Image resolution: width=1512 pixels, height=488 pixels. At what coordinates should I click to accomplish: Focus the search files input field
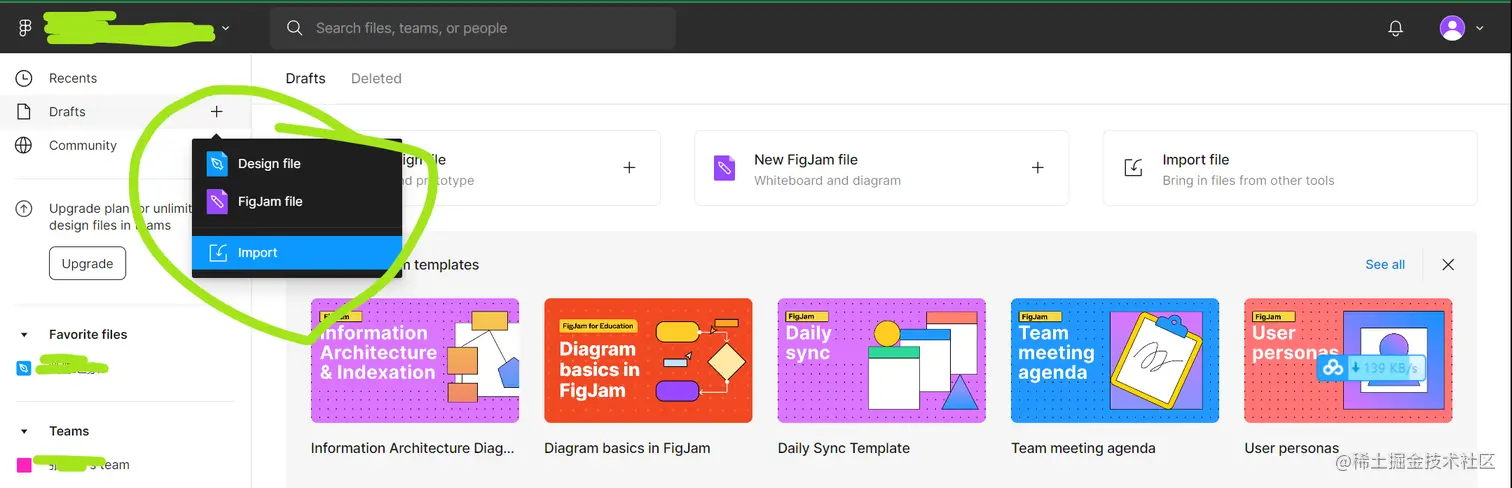[473, 28]
